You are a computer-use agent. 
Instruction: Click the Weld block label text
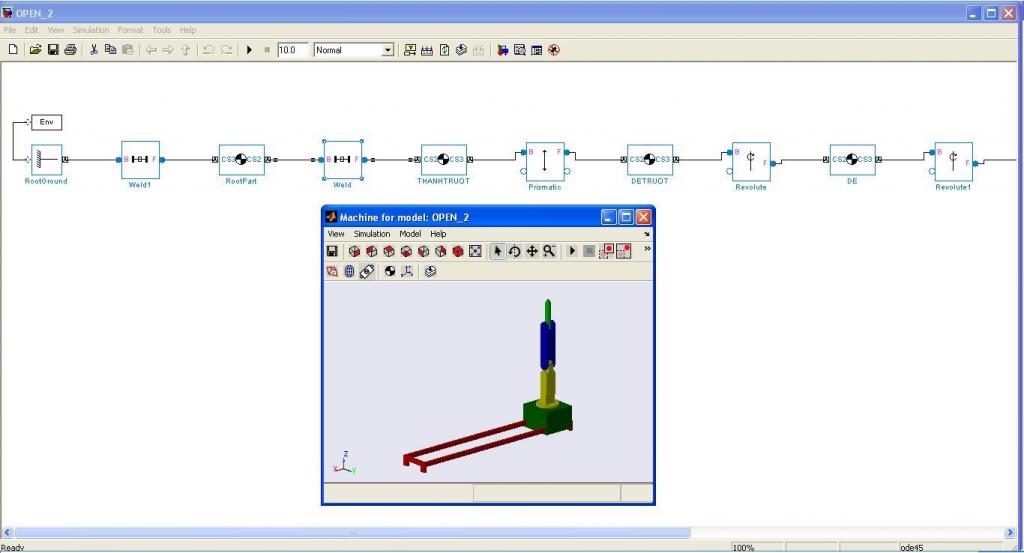(342, 185)
